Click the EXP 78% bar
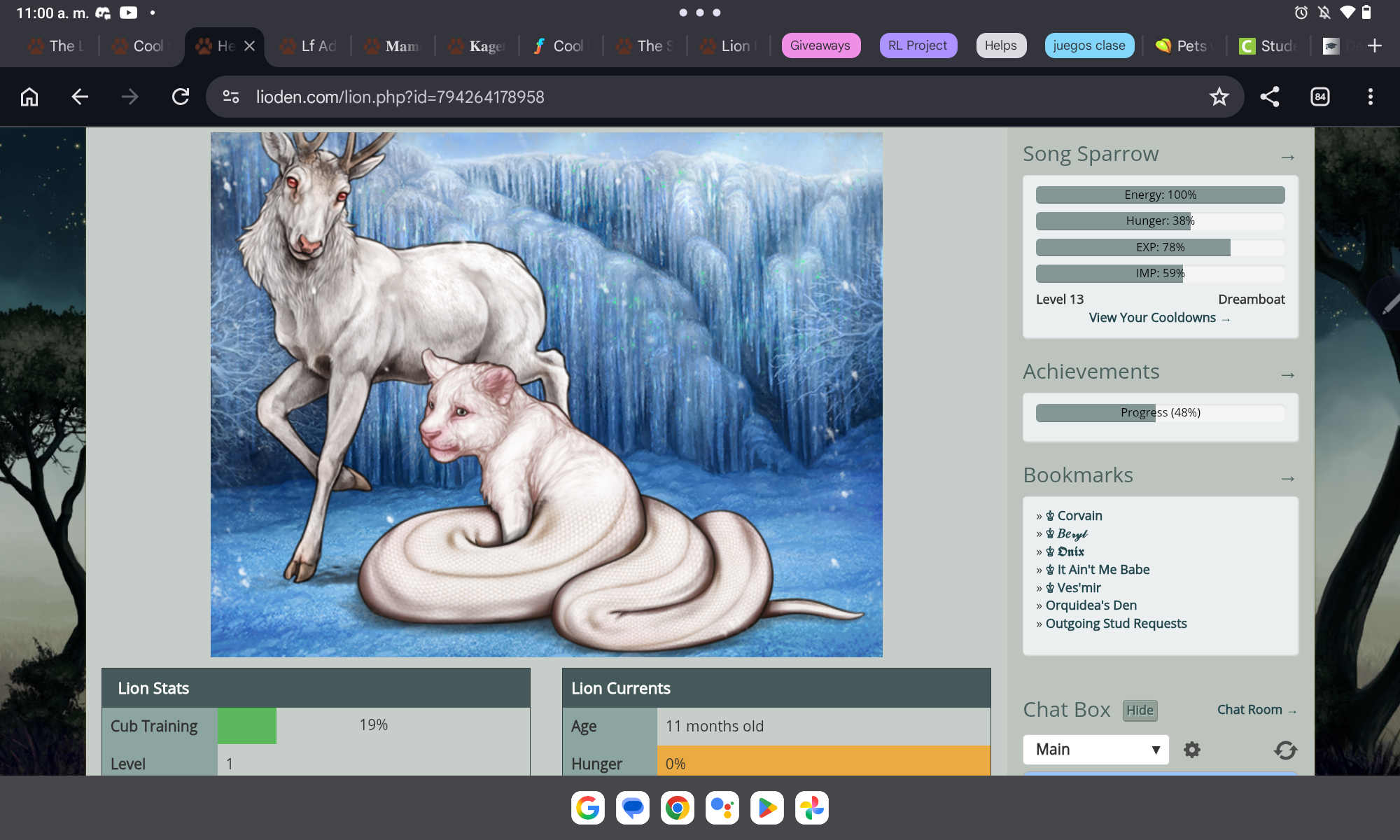 pyautogui.click(x=1161, y=247)
